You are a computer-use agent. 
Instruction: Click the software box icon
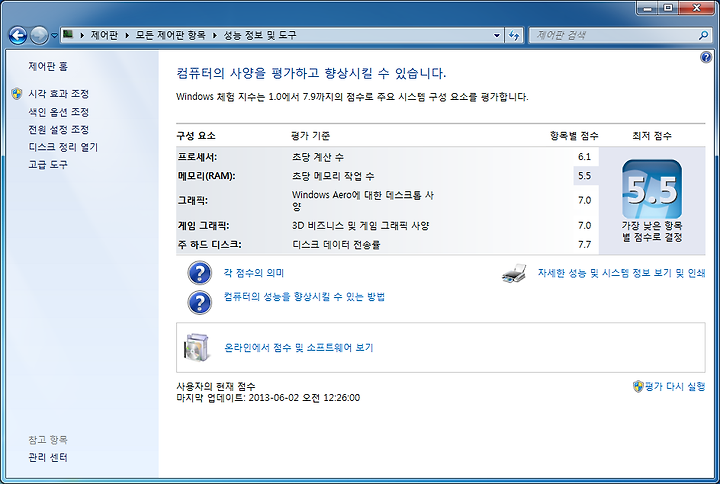tap(197, 348)
